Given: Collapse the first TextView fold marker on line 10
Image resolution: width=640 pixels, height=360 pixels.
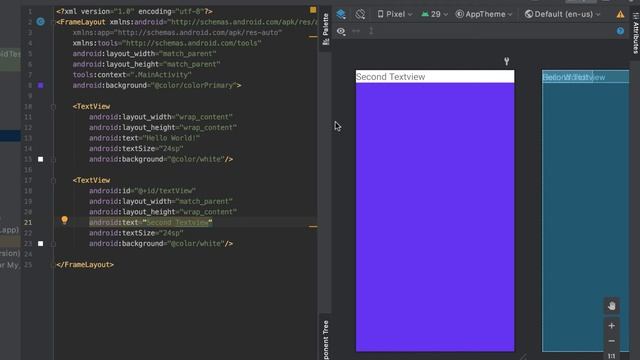Looking at the screenshot, I should 53,107.
